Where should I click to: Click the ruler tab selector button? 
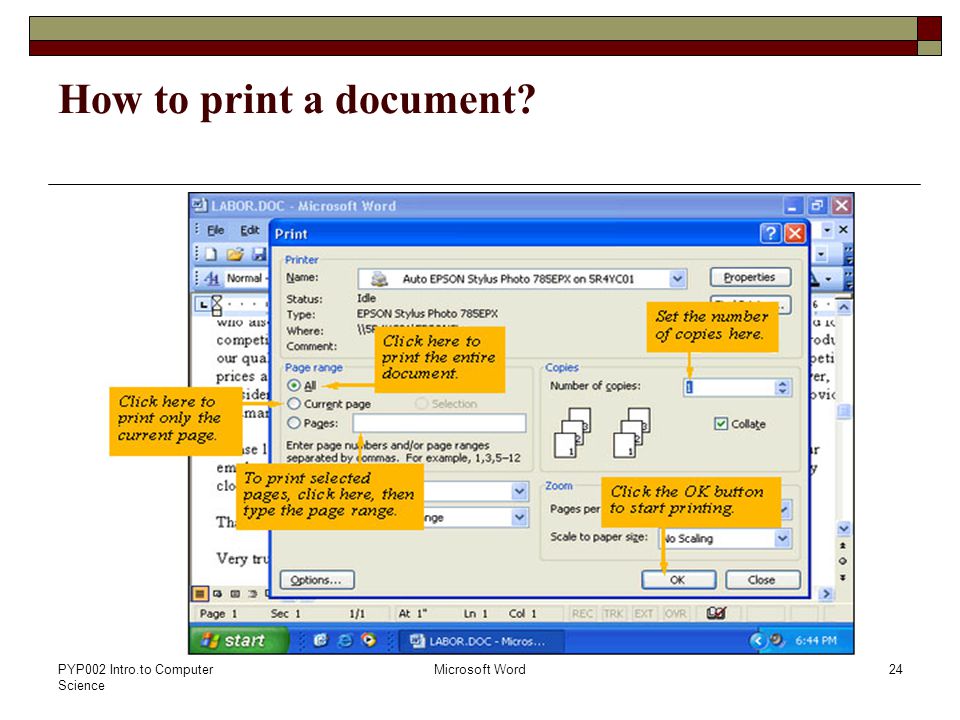tap(203, 304)
